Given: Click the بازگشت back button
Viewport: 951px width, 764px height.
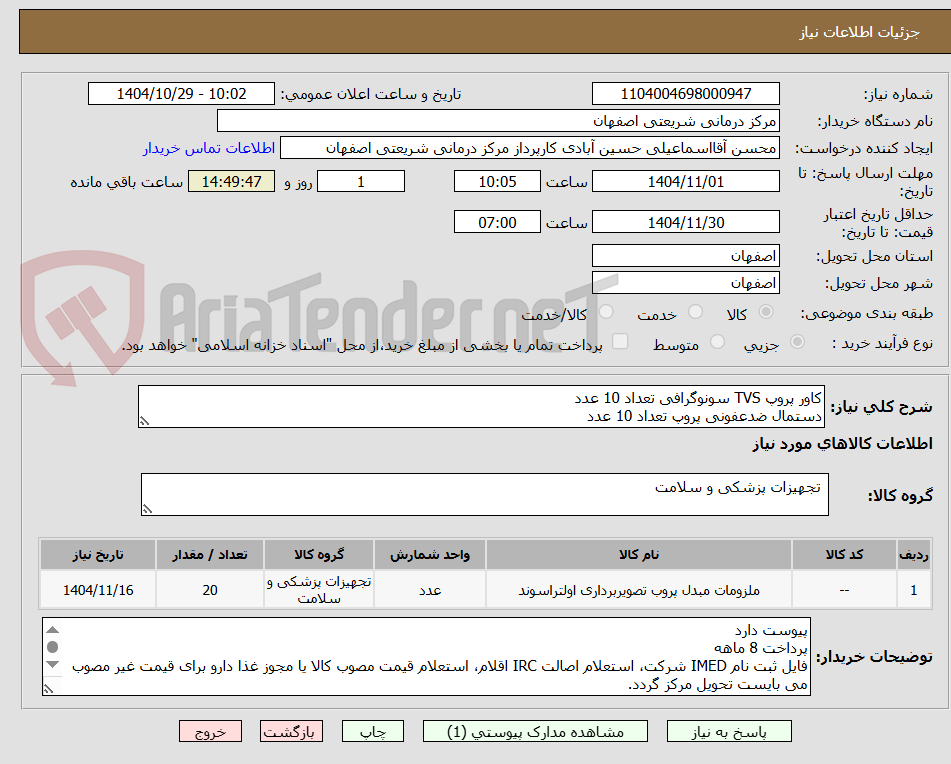Looking at the screenshot, I should (291, 731).
